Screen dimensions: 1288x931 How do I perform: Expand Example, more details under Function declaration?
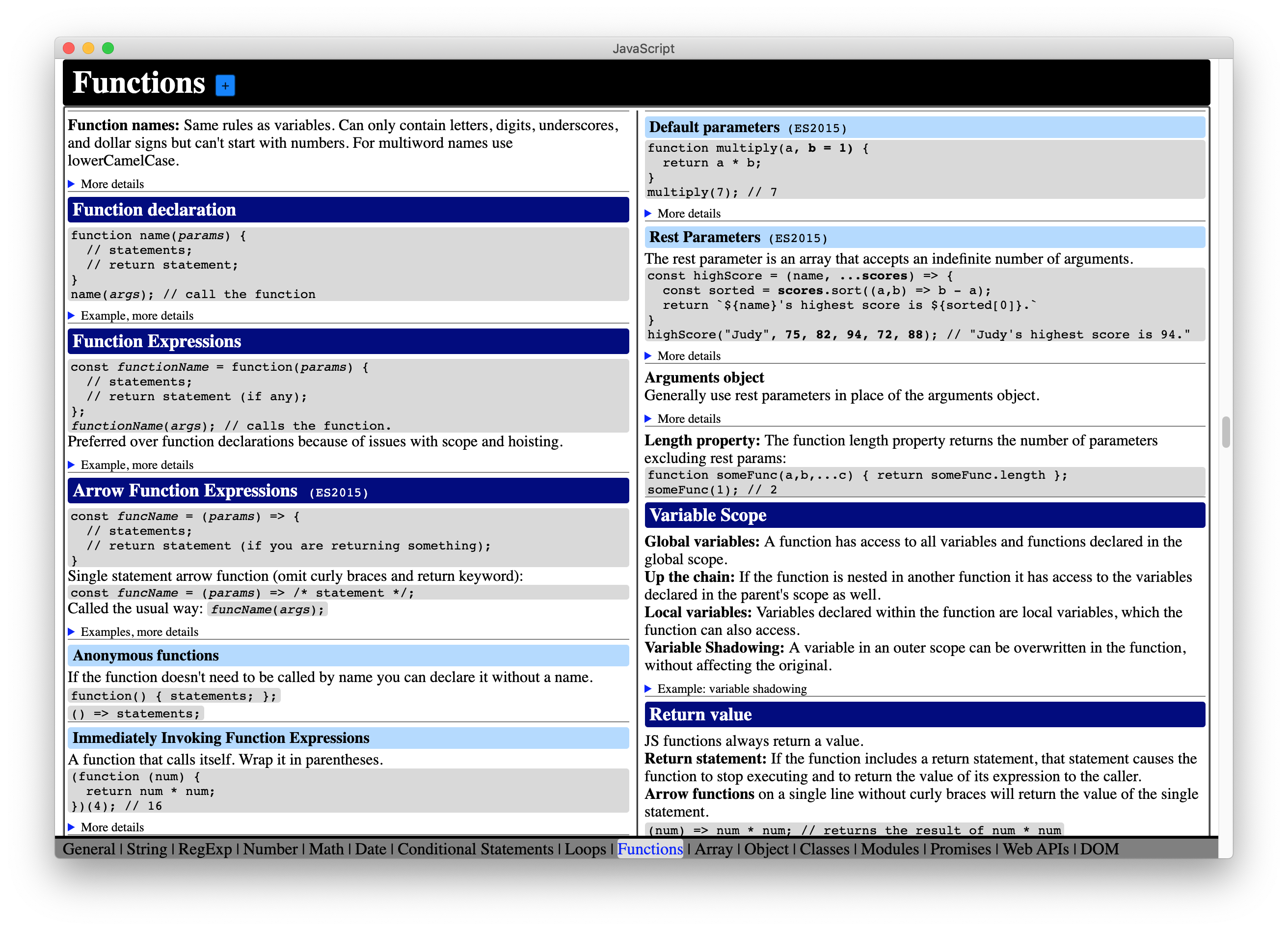[x=131, y=316]
